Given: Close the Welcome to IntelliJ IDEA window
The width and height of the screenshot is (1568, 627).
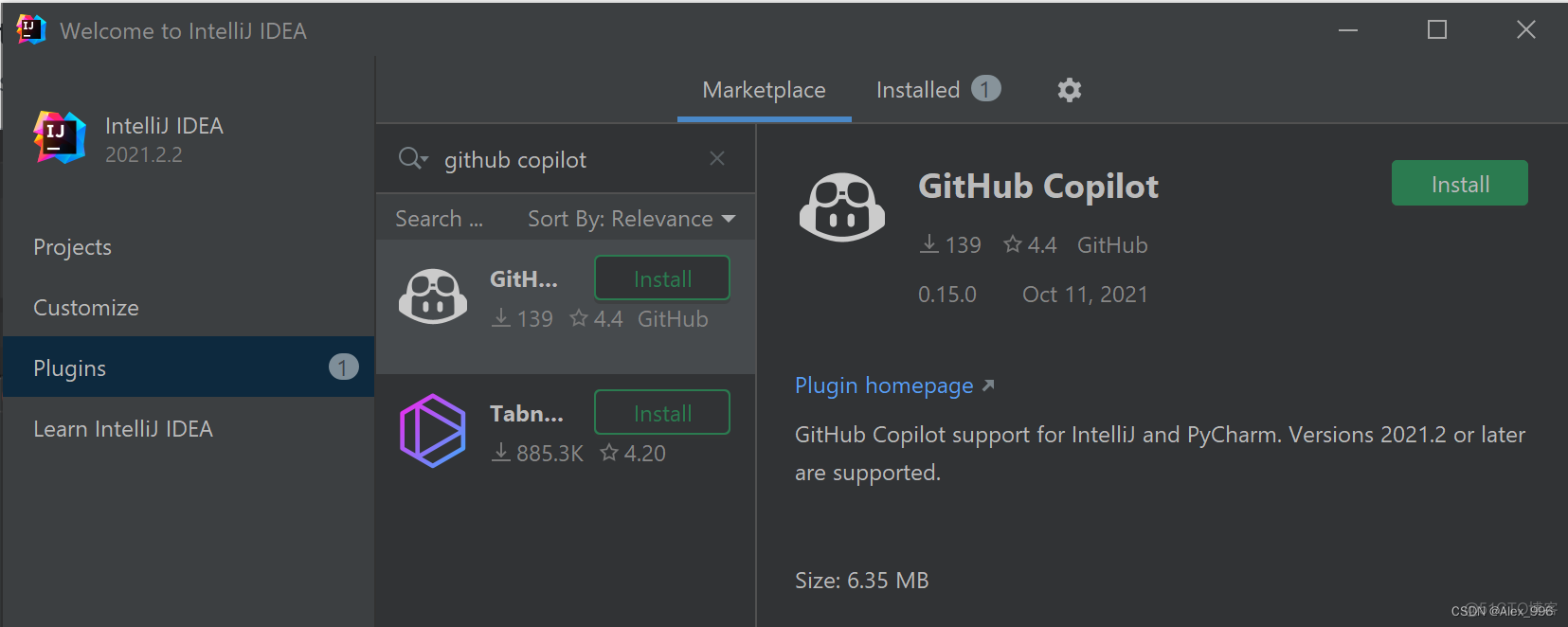Looking at the screenshot, I should pyautogui.click(x=1526, y=30).
